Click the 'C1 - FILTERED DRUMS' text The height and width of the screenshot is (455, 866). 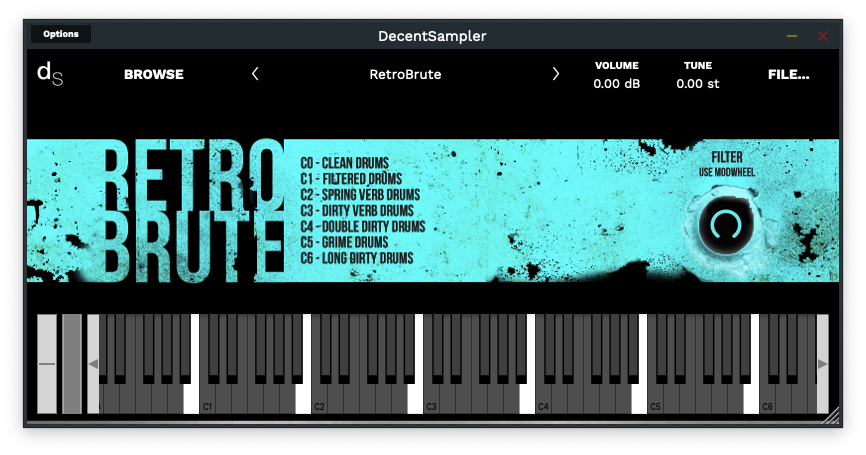click(351, 179)
